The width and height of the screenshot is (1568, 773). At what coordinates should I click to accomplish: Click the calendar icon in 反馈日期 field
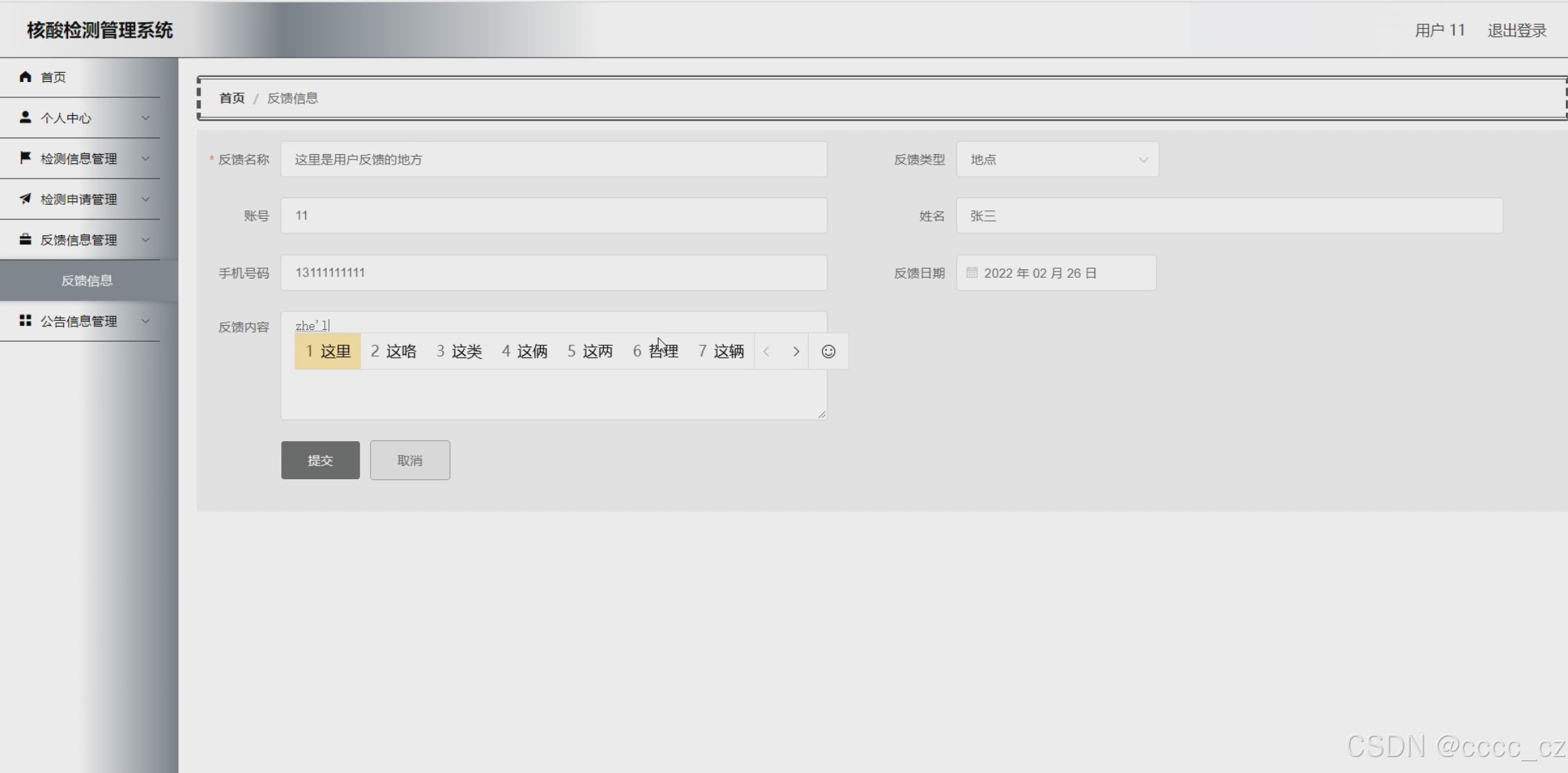pos(972,273)
